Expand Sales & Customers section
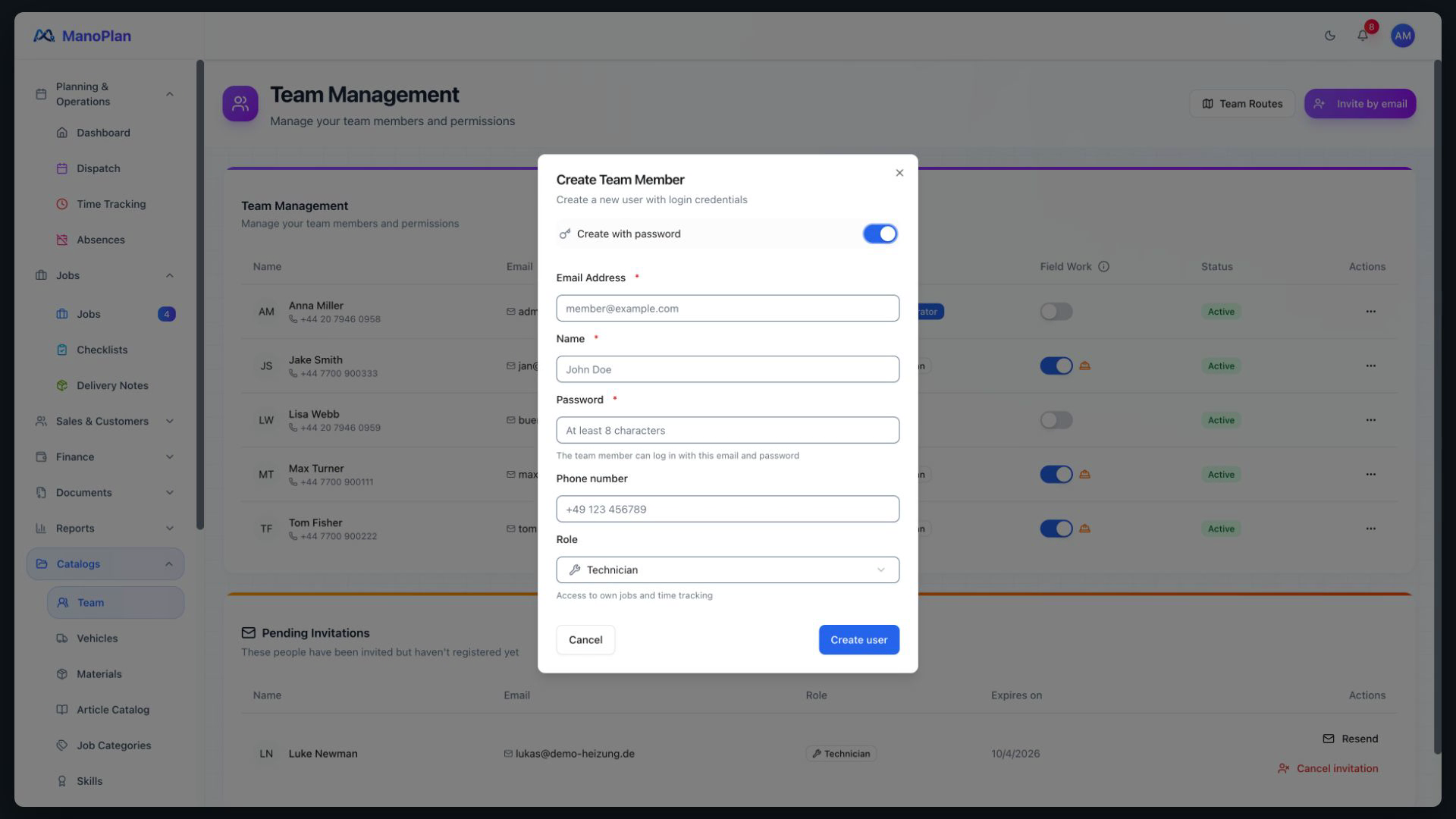The image size is (1456, 819). [105, 421]
